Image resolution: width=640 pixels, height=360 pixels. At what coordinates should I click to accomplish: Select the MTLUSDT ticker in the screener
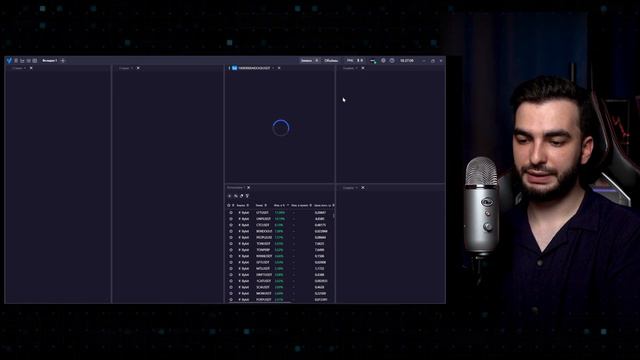263,269
